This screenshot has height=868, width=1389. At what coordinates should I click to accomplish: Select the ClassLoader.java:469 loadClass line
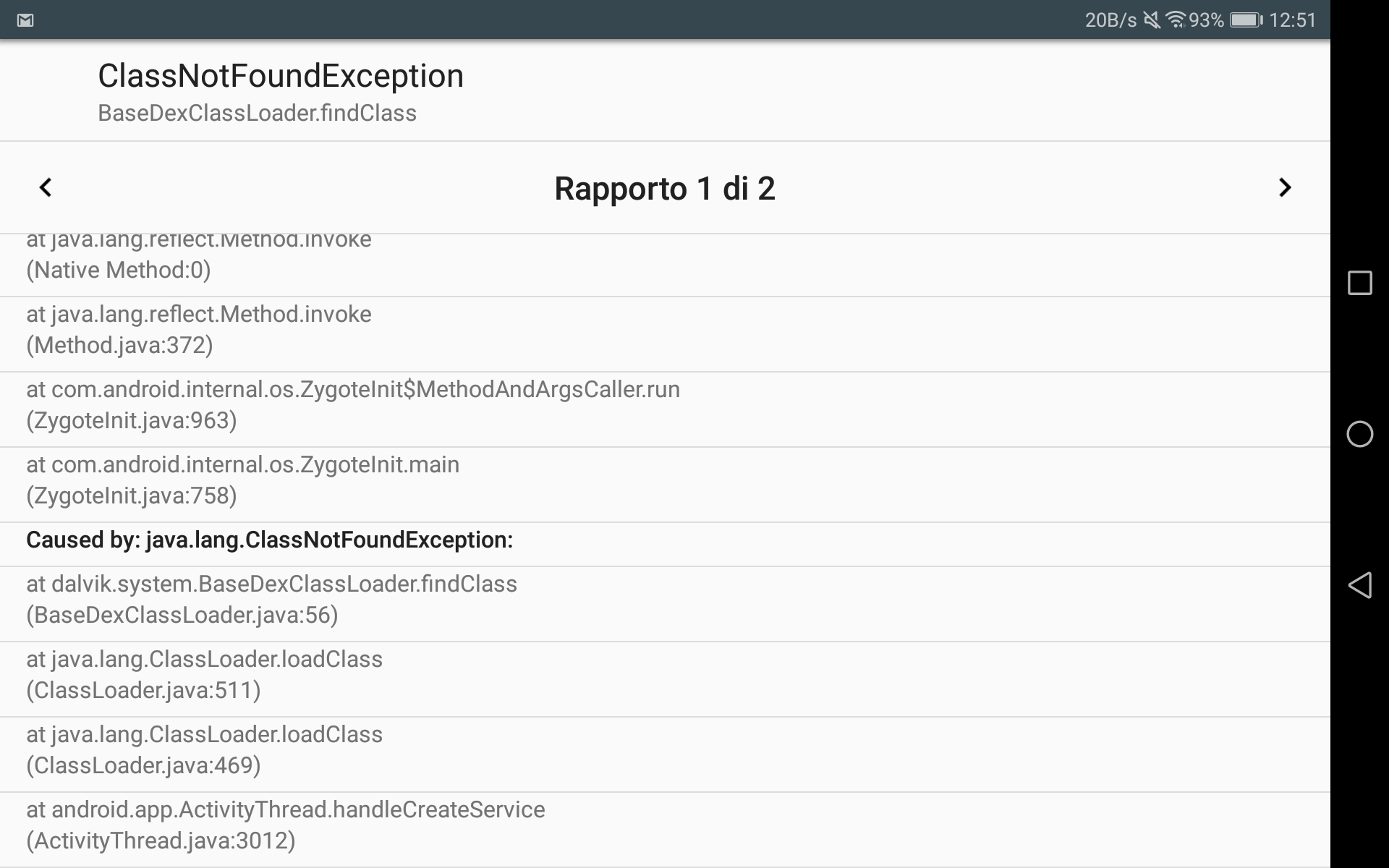(204, 750)
